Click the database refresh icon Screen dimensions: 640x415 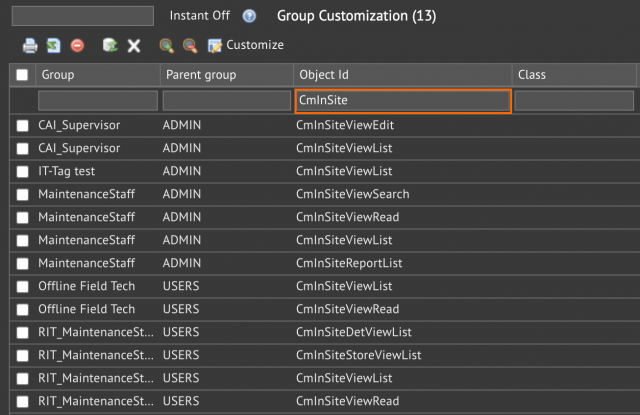click(110, 45)
